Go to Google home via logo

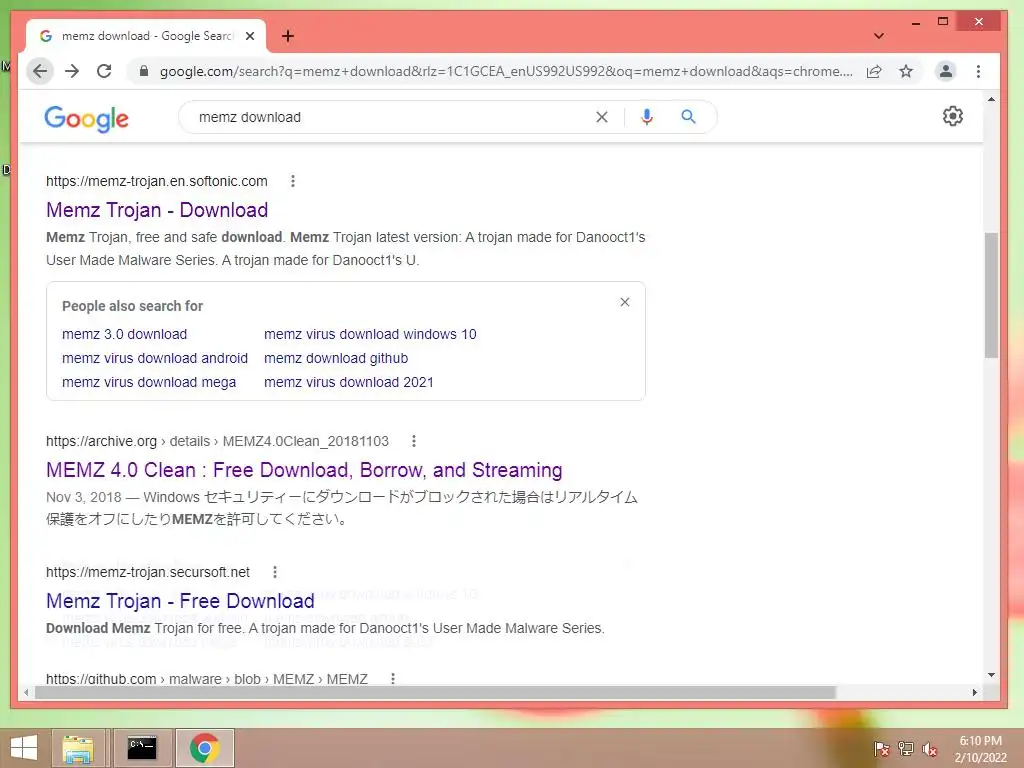pos(86,118)
